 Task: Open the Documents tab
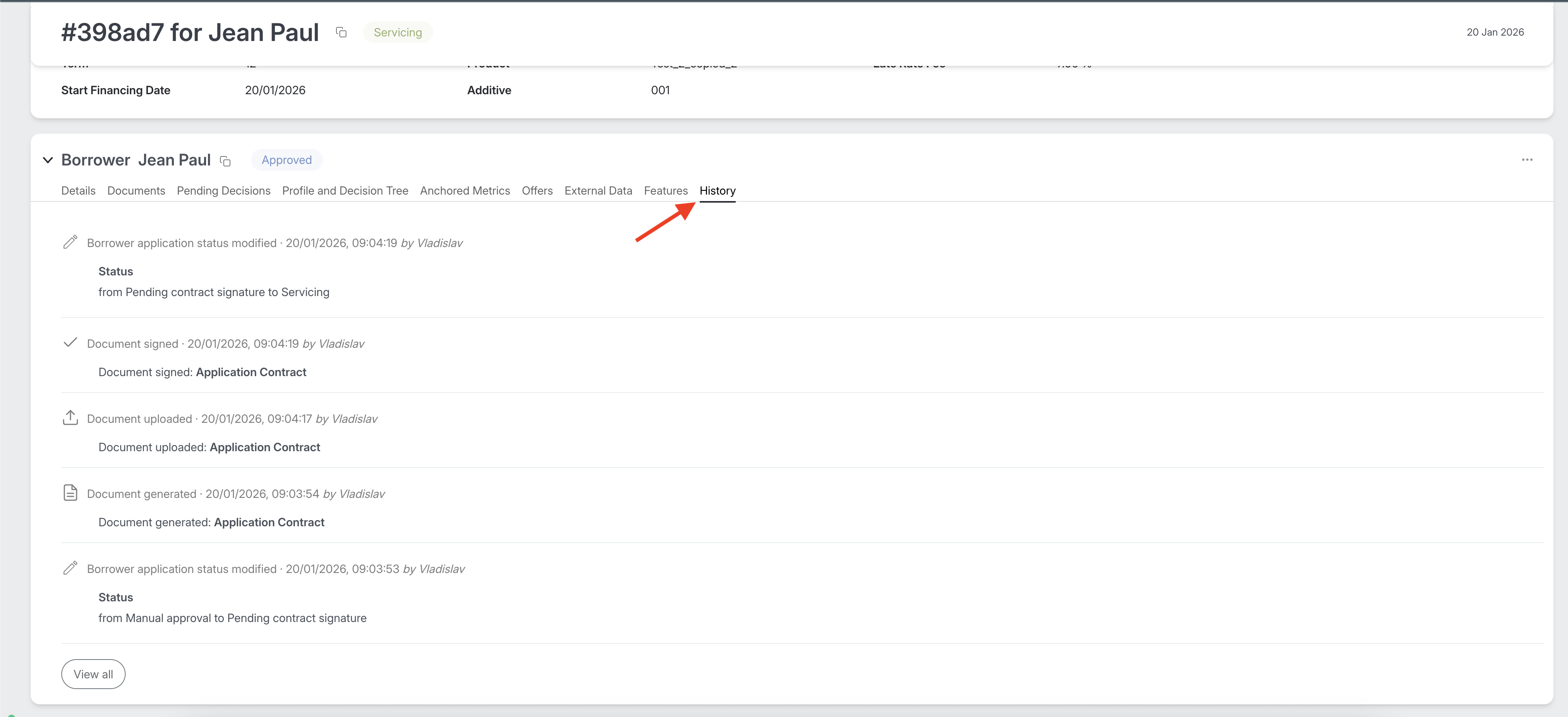[x=136, y=190]
